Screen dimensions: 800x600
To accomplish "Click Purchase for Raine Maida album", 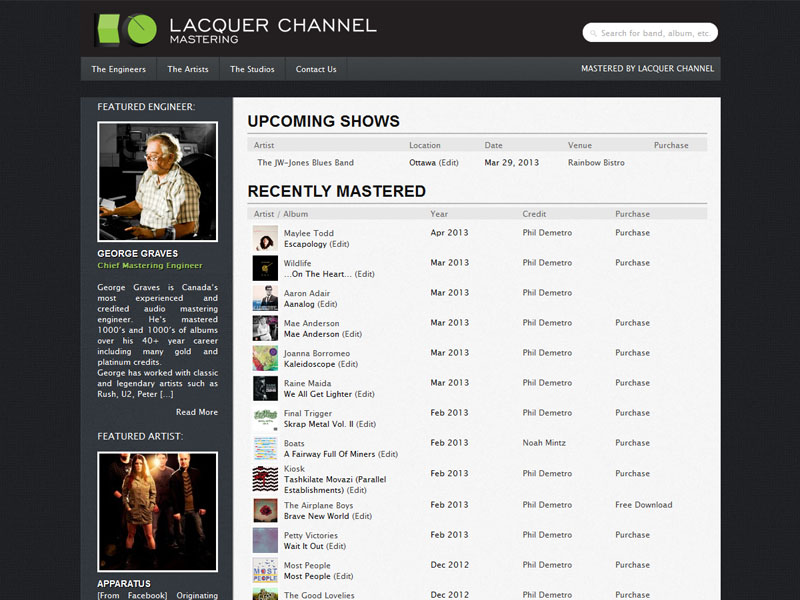I will (x=633, y=383).
